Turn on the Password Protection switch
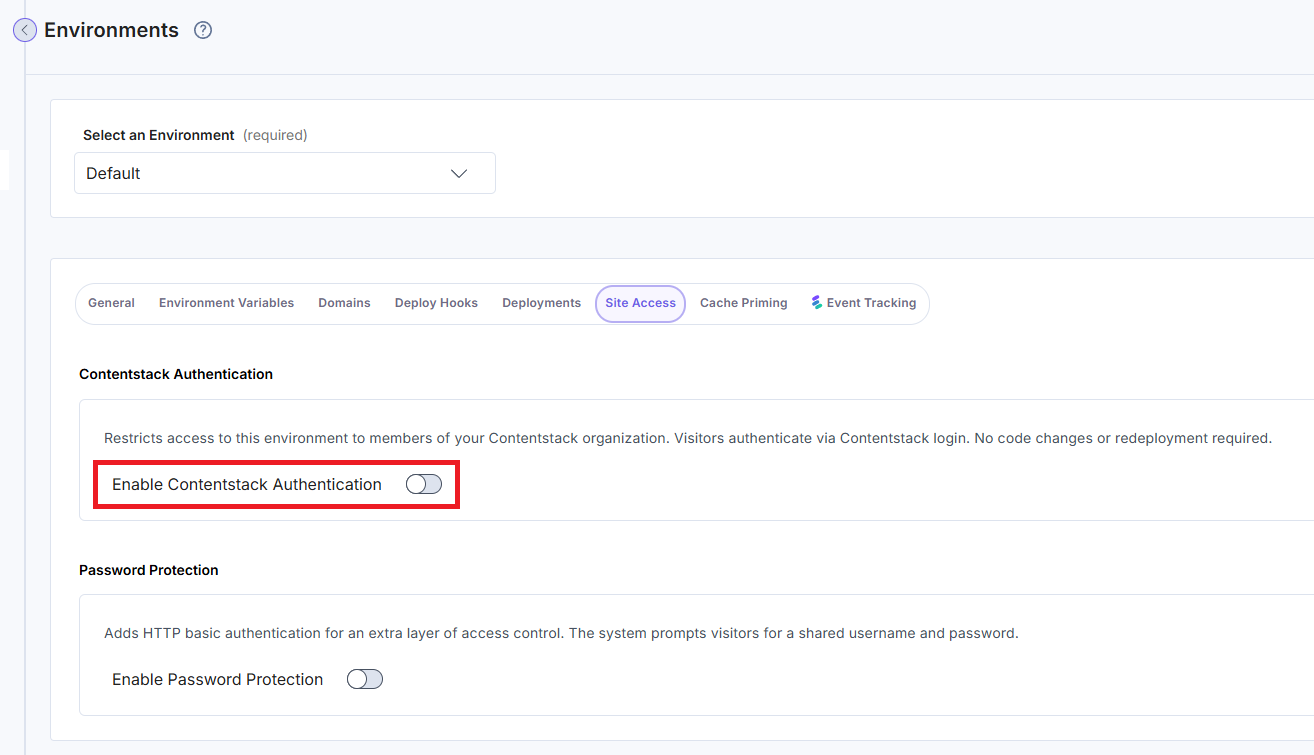The width and height of the screenshot is (1314, 755). click(x=365, y=680)
